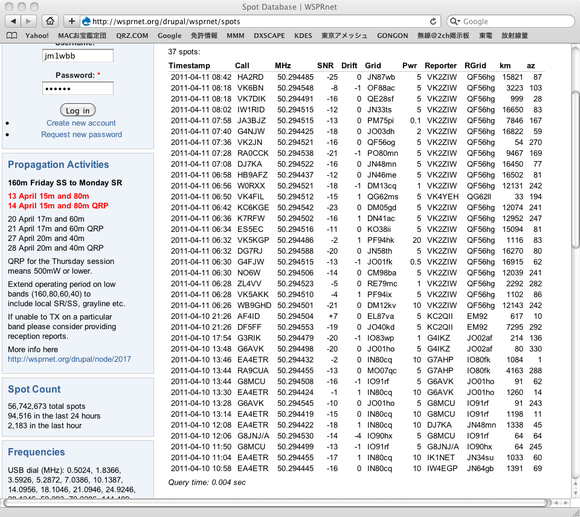This screenshot has width=580, height=517.
Task: Click the site favicon in the address bar
Action: tap(86, 21)
